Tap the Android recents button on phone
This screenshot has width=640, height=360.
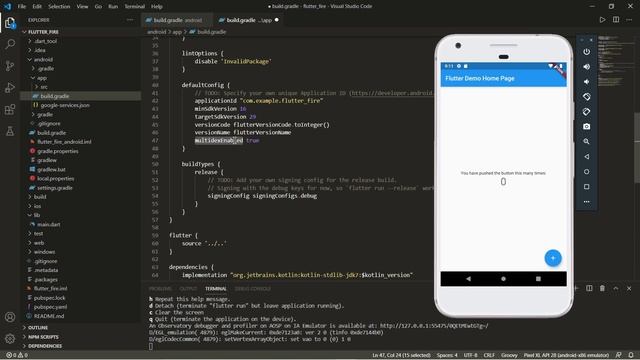538,279
